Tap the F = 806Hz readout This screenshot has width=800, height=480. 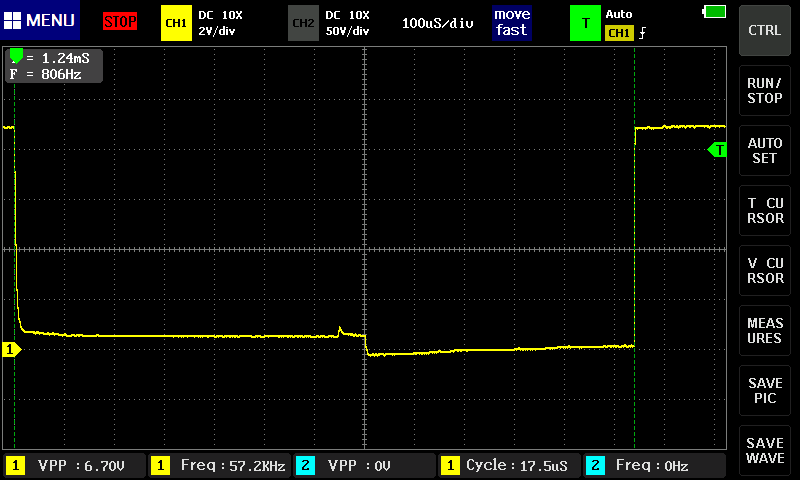pyautogui.click(x=45, y=74)
